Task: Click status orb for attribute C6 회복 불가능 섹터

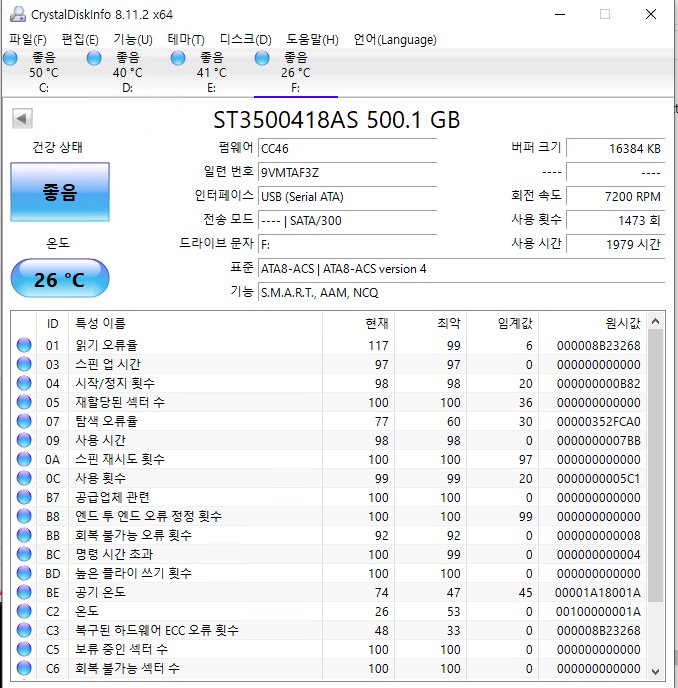Action: click(24, 668)
